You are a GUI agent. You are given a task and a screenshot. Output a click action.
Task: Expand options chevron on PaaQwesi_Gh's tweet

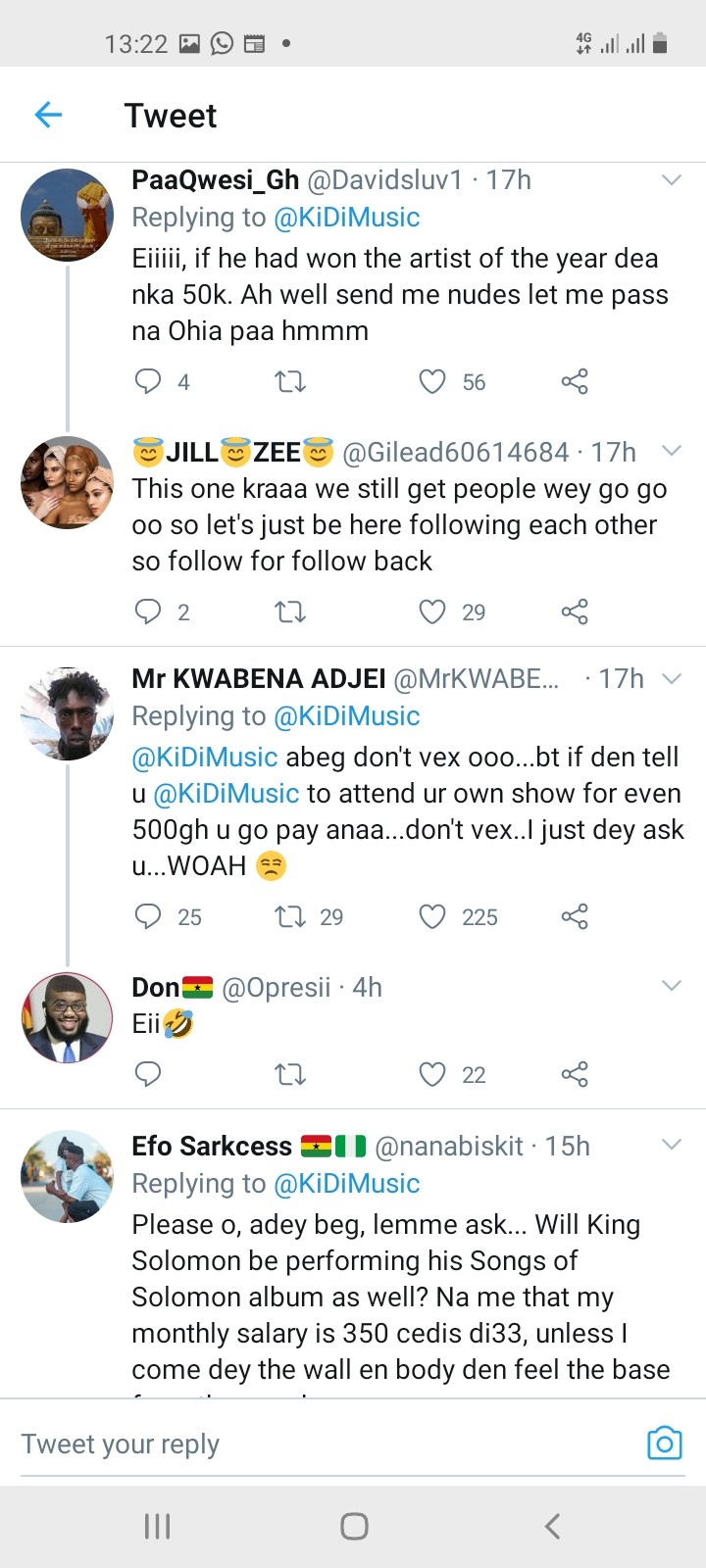pos(672,180)
